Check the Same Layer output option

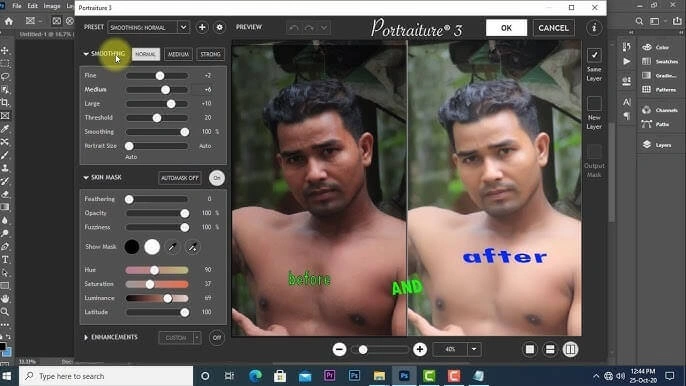pyautogui.click(x=594, y=55)
